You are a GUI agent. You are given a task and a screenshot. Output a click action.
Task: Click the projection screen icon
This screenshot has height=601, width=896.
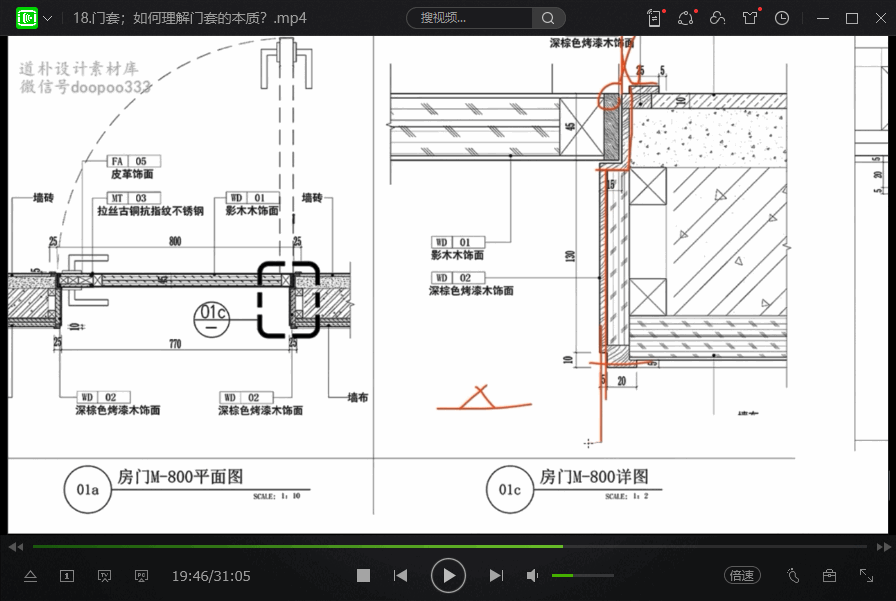click(141, 576)
